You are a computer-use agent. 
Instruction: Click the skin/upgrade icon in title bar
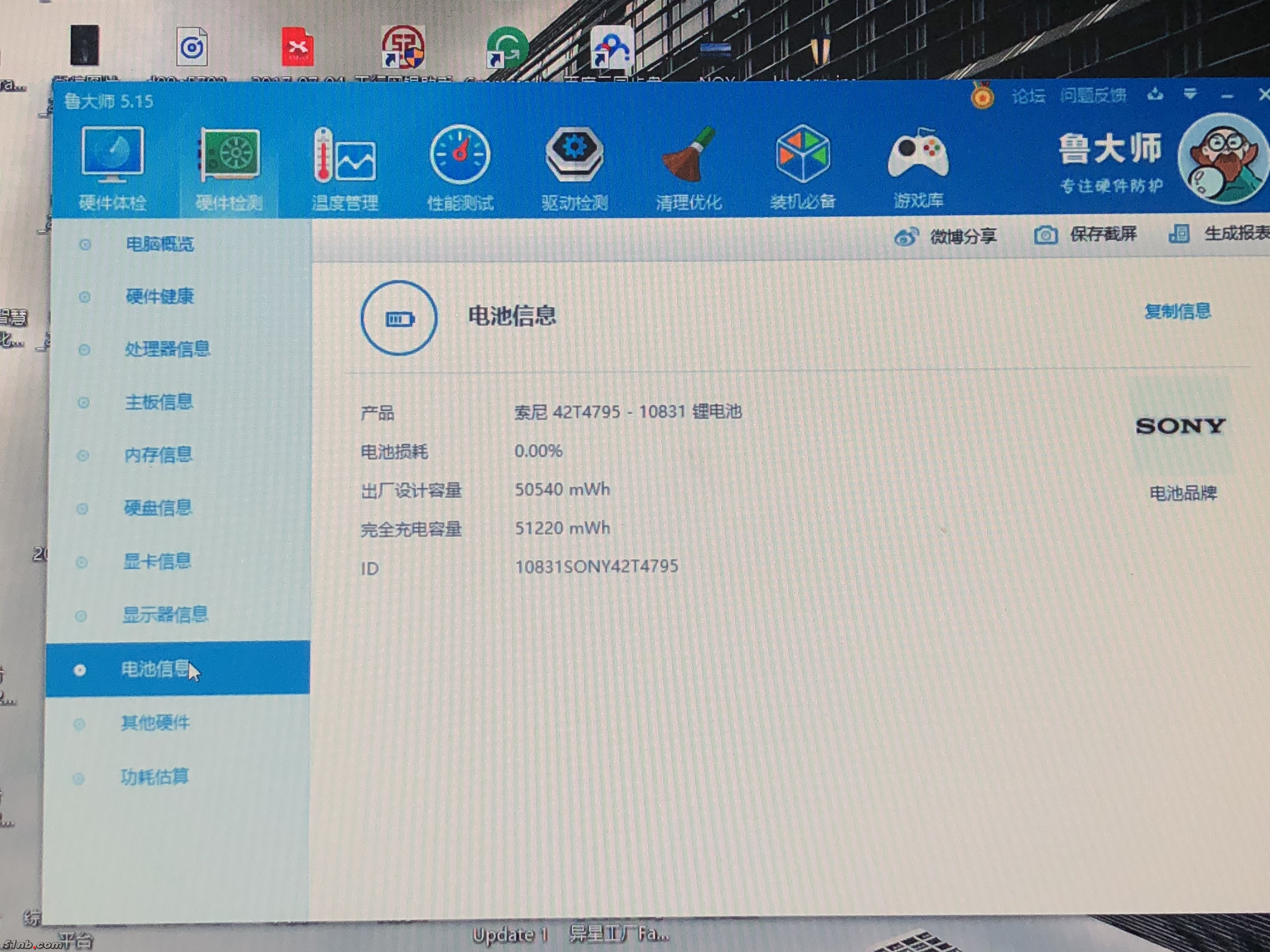click(1155, 94)
